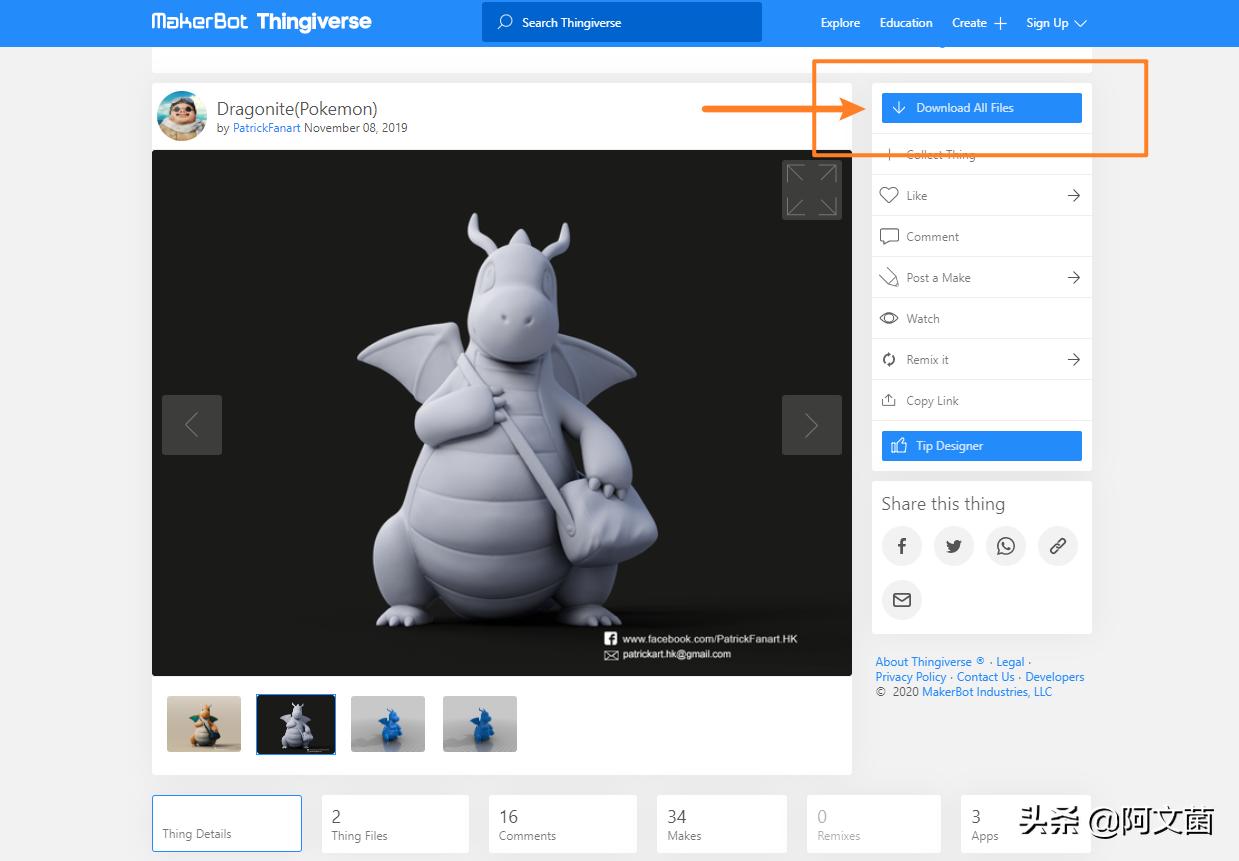This screenshot has height=861, width=1239.
Task: Open PatrickFanart author profile link
Action: [x=266, y=128]
